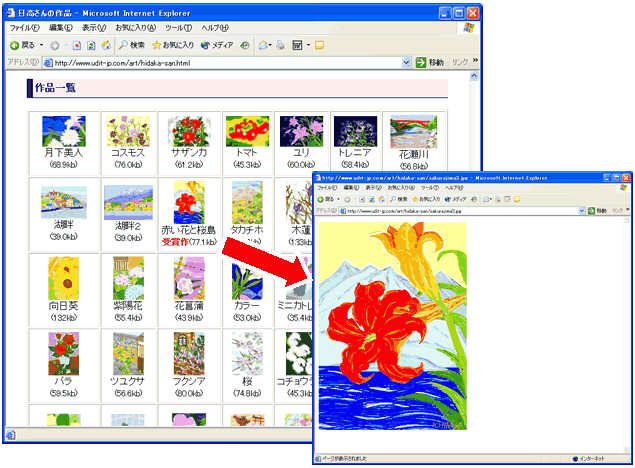Open the Edit dropdown arrow in the main toolbar
This screenshot has width=635, height=468.
(309, 45)
